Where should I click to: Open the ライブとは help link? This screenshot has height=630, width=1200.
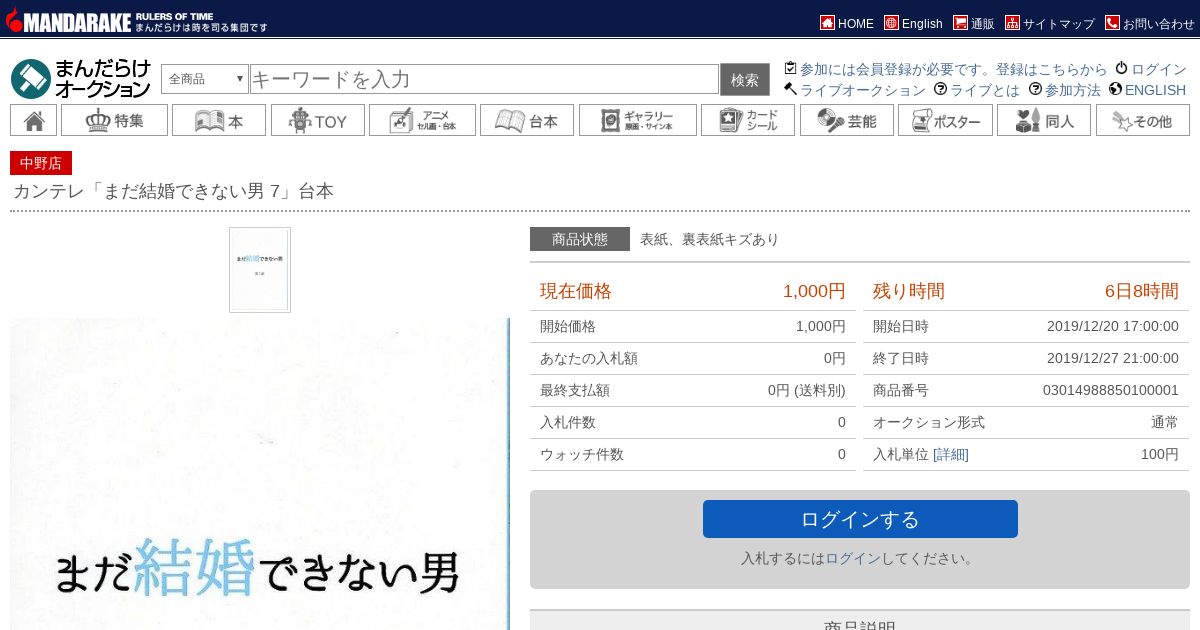coord(977,90)
